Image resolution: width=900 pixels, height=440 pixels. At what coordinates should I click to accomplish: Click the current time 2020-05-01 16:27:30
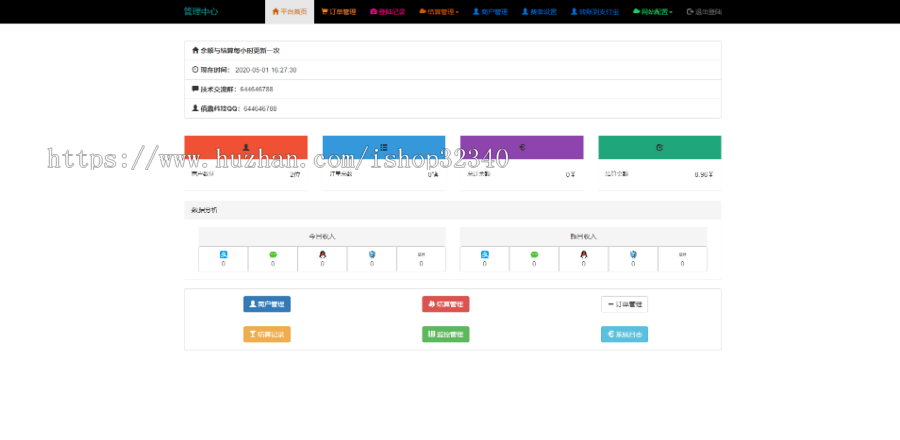click(x=266, y=70)
